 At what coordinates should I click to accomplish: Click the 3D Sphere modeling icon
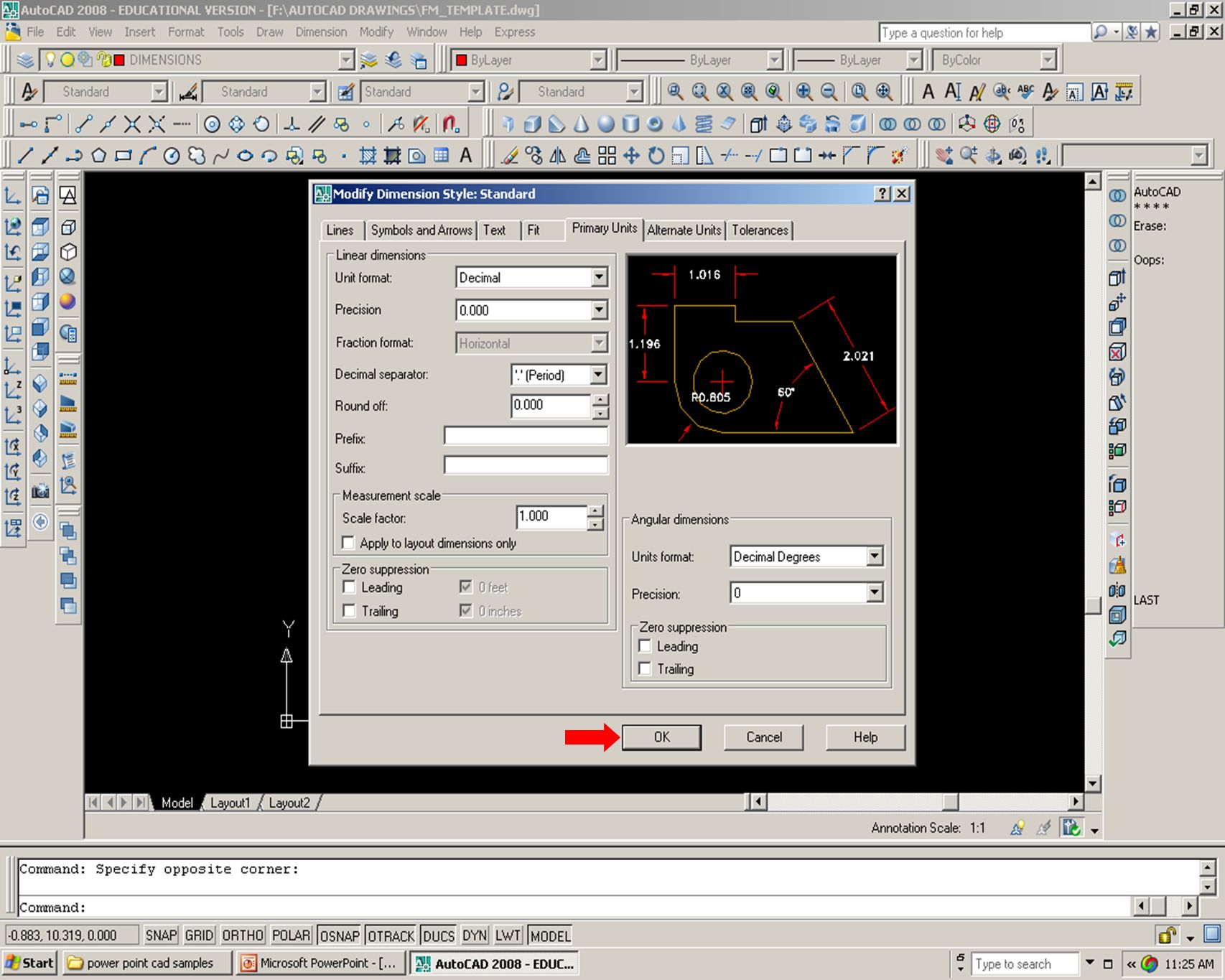pyautogui.click(x=606, y=124)
